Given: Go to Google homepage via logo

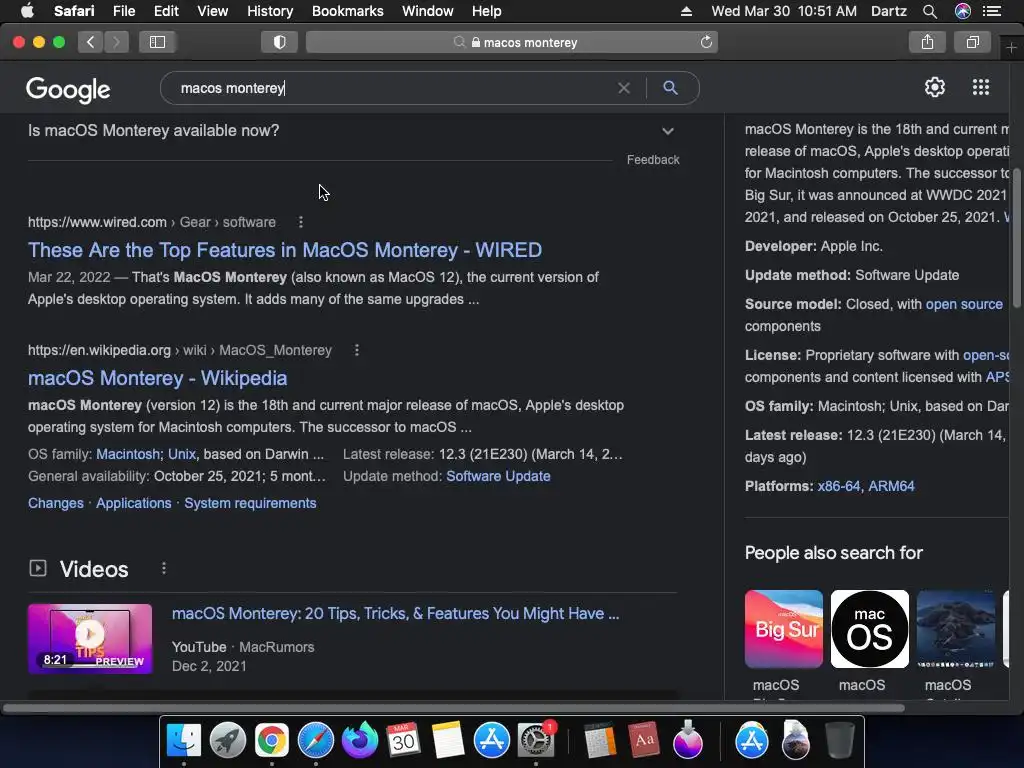Looking at the screenshot, I should pyautogui.click(x=68, y=90).
